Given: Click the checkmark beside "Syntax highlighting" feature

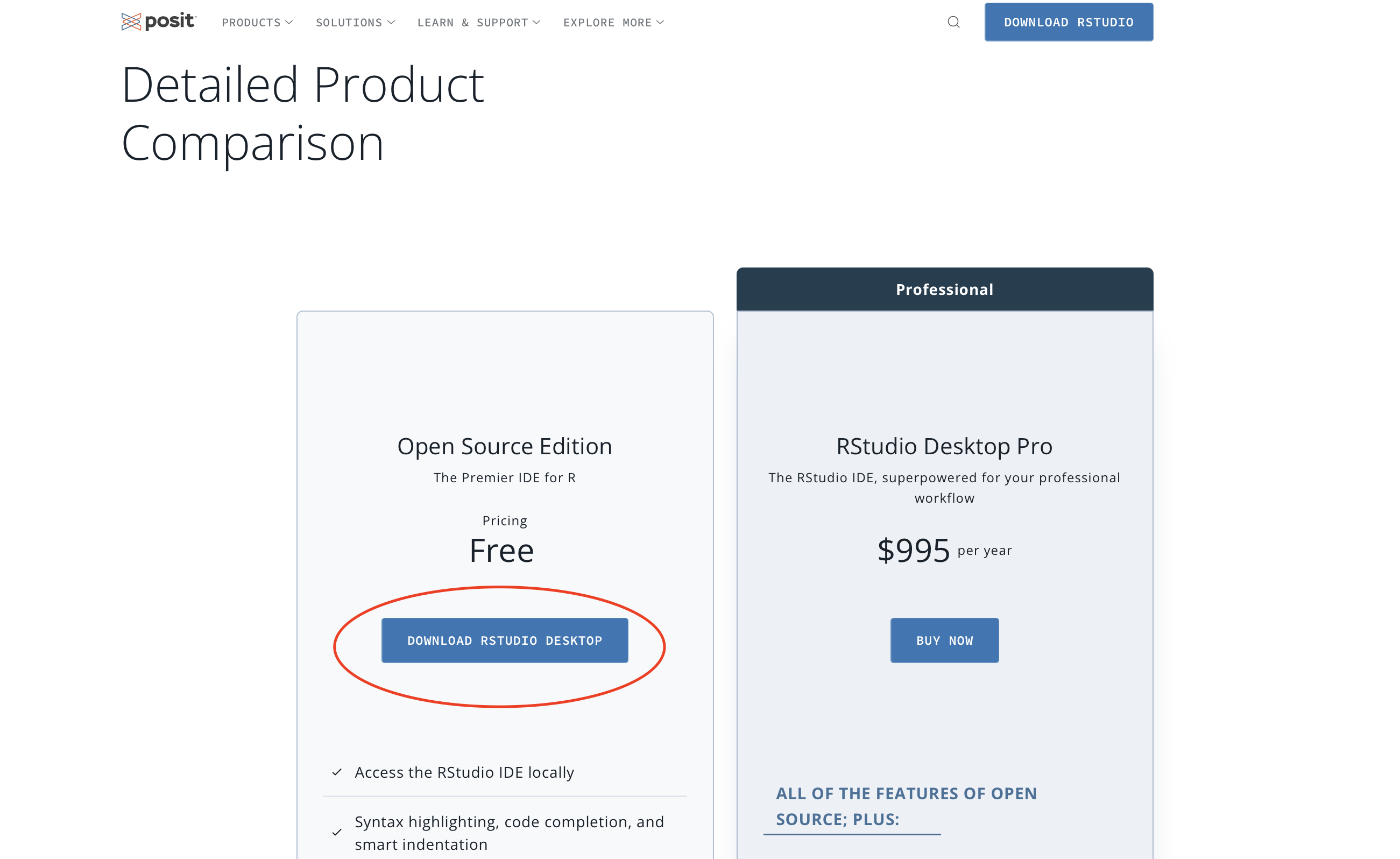Looking at the screenshot, I should (338, 832).
